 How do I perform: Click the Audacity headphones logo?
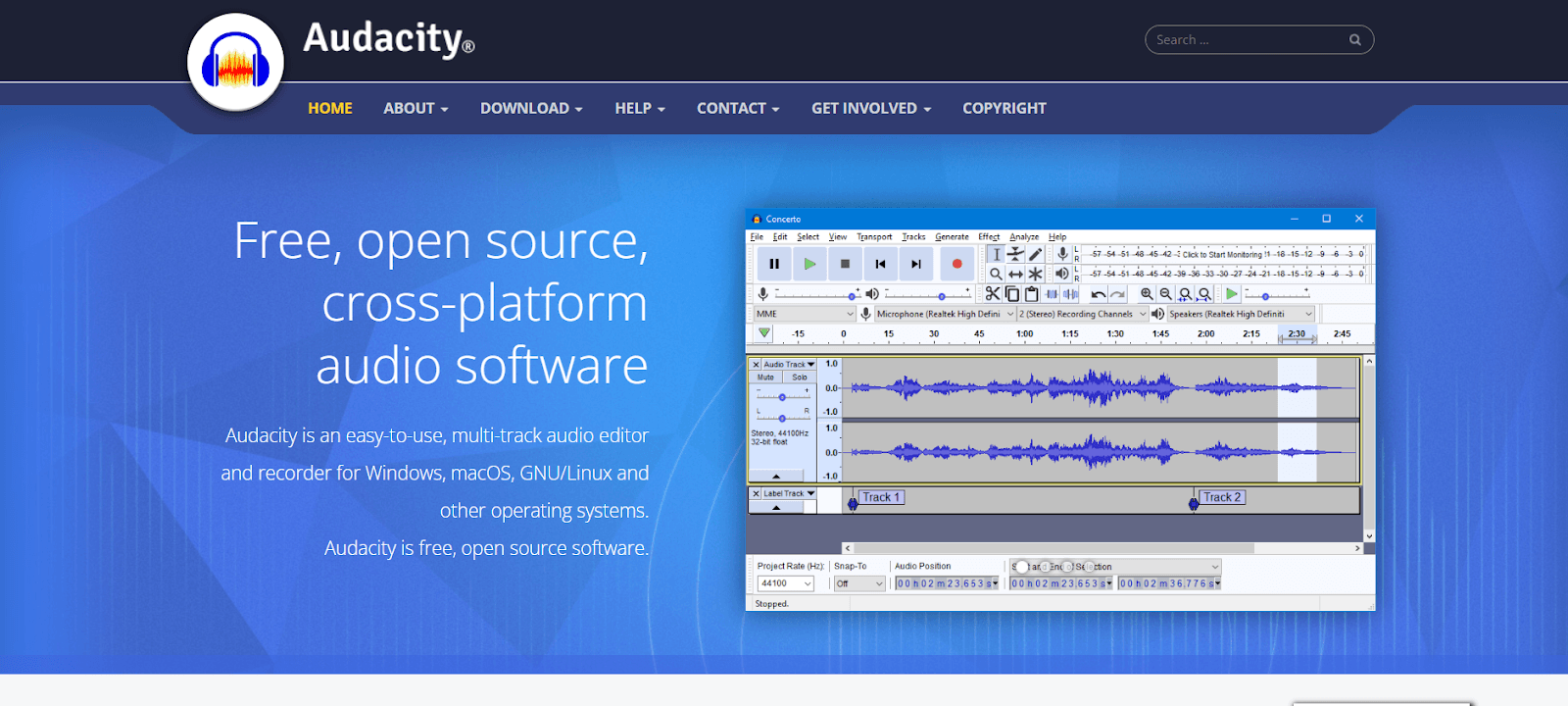click(x=235, y=64)
